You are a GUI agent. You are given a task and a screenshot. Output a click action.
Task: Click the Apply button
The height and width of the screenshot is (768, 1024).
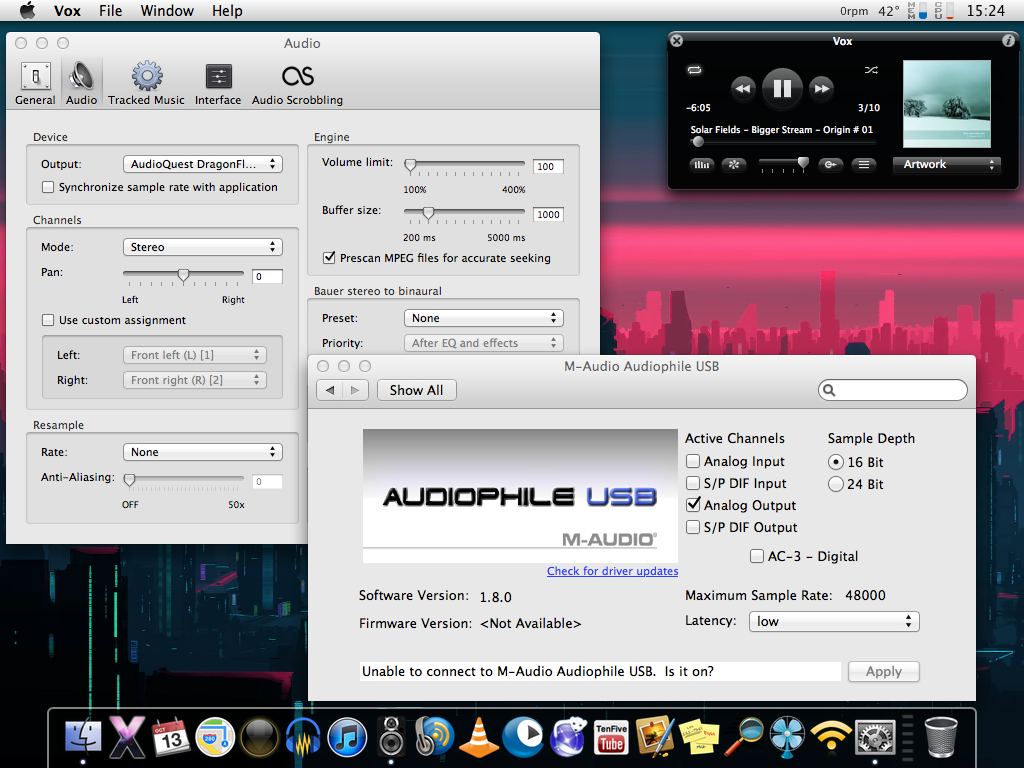coord(884,671)
